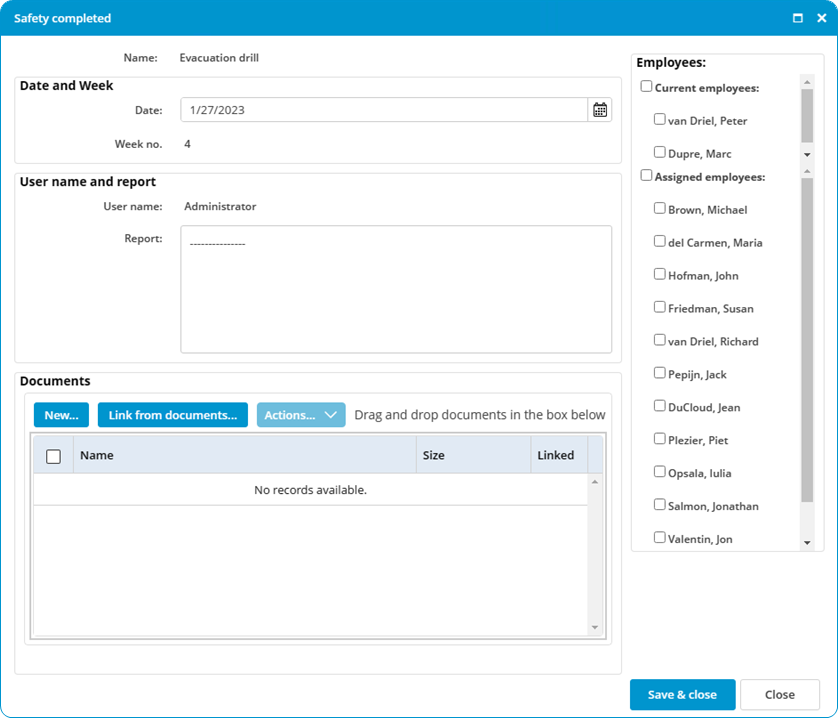Select the Valentin, Jon checkbox
Viewport: 838px width, 718px height.
[659, 537]
